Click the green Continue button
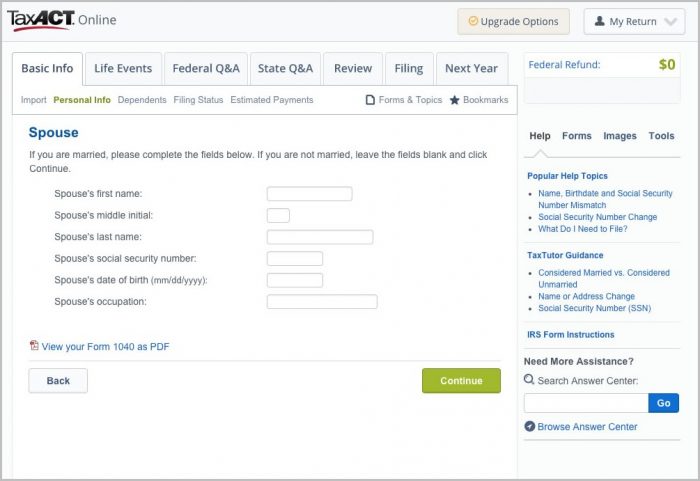The image size is (700, 481). (461, 381)
